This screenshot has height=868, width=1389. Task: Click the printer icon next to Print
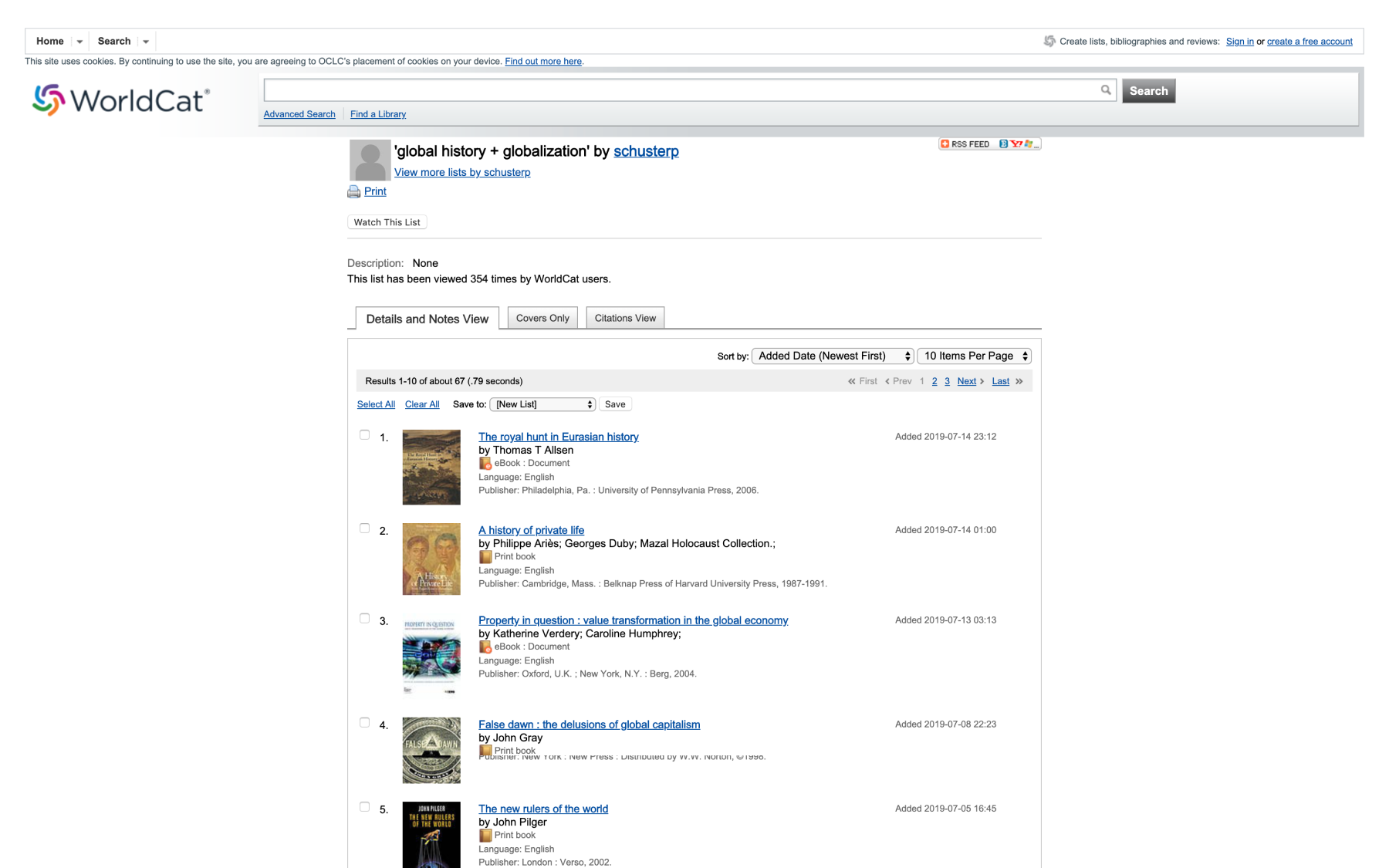pos(354,192)
